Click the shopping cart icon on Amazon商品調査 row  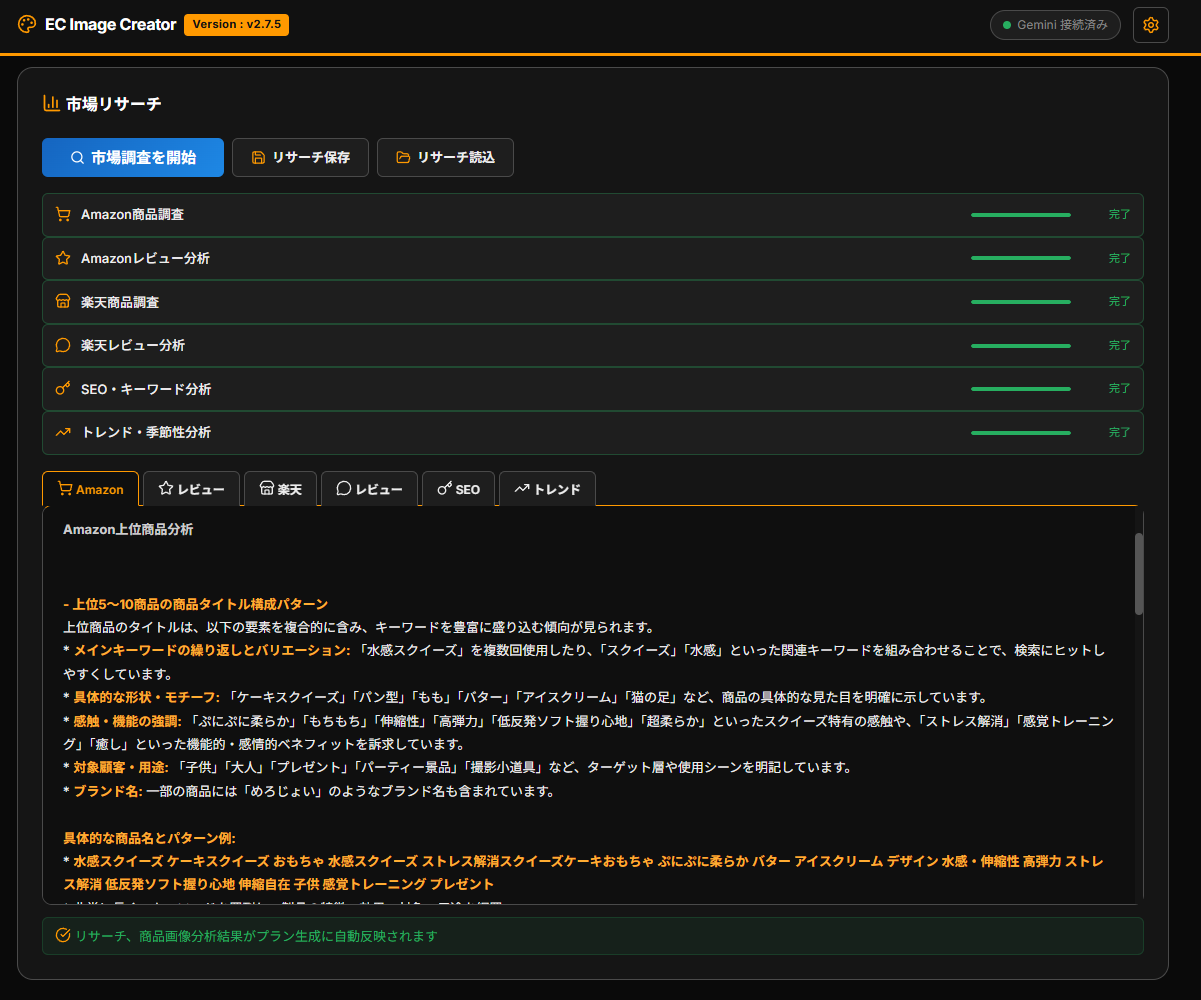(x=64, y=214)
